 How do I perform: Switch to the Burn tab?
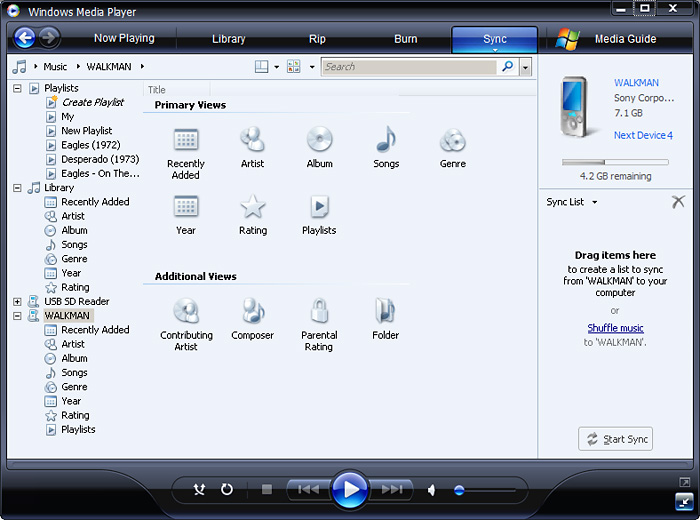(405, 39)
